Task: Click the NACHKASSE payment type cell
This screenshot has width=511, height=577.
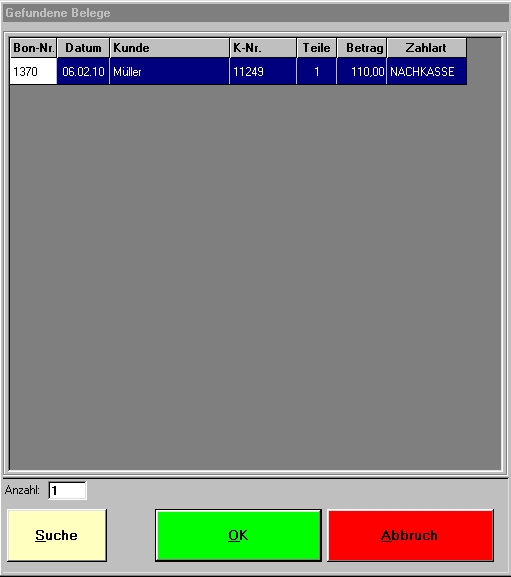Action: click(x=427, y=71)
